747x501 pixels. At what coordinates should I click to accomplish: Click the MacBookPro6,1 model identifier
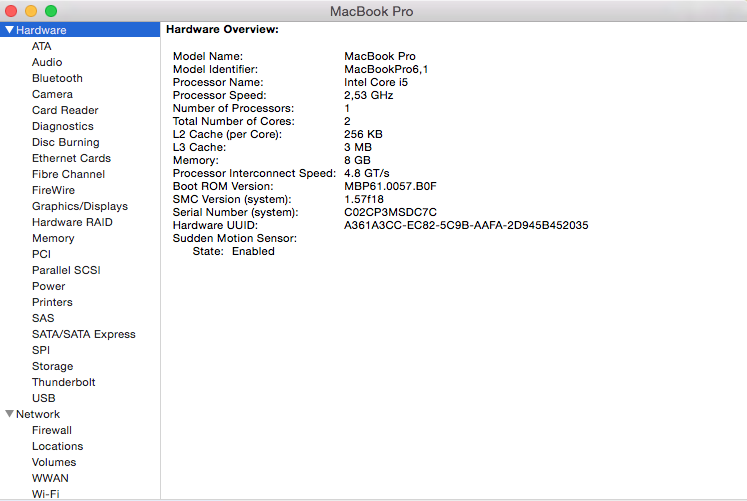click(386, 70)
